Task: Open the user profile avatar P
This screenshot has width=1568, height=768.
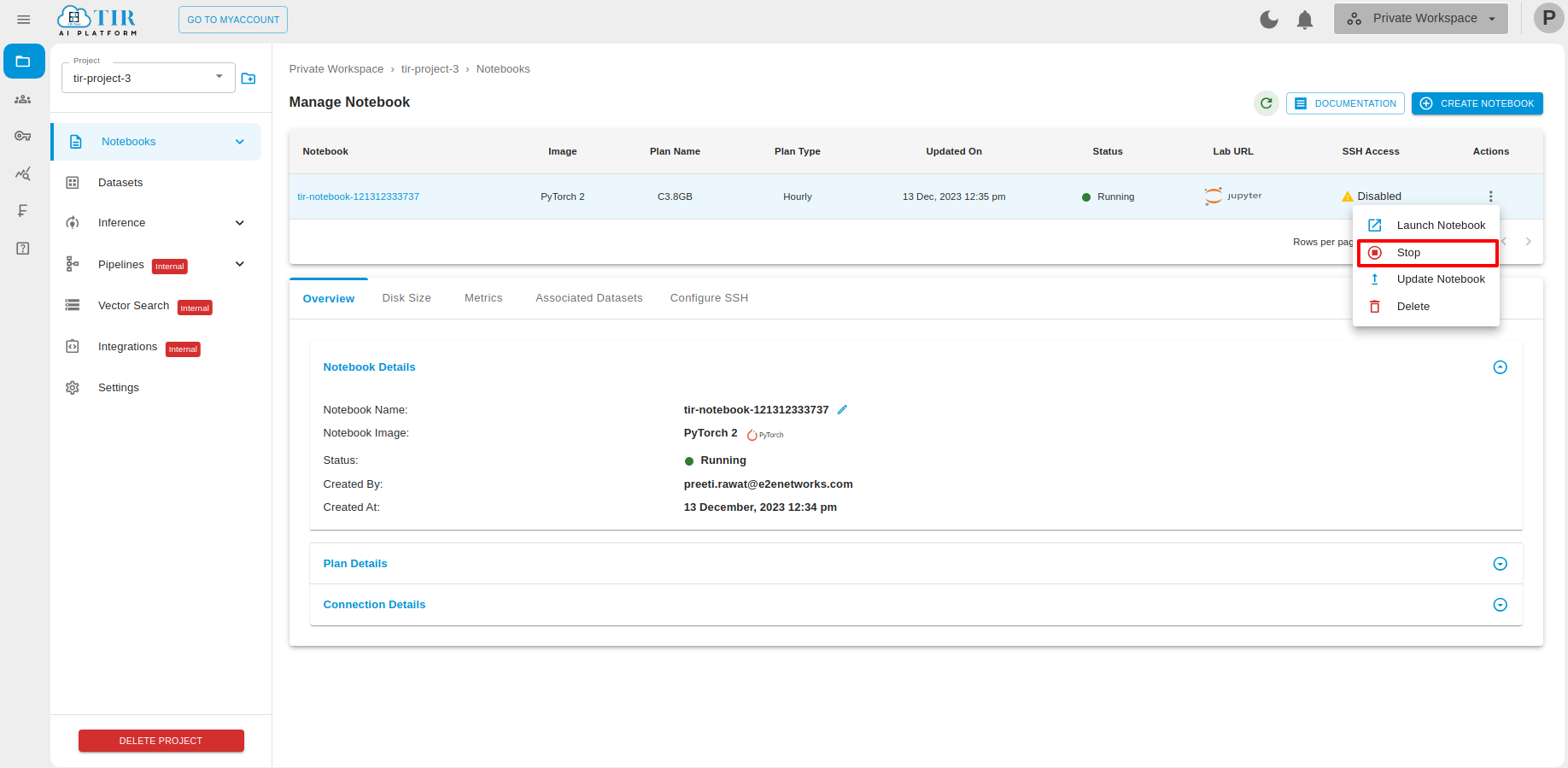Action: [1548, 18]
